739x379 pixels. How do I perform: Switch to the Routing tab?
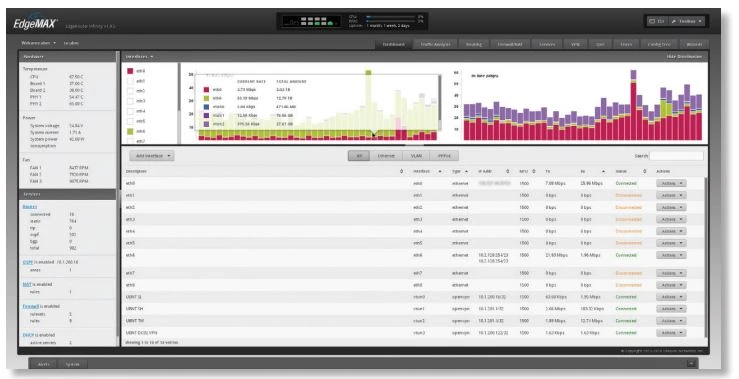pos(474,44)
